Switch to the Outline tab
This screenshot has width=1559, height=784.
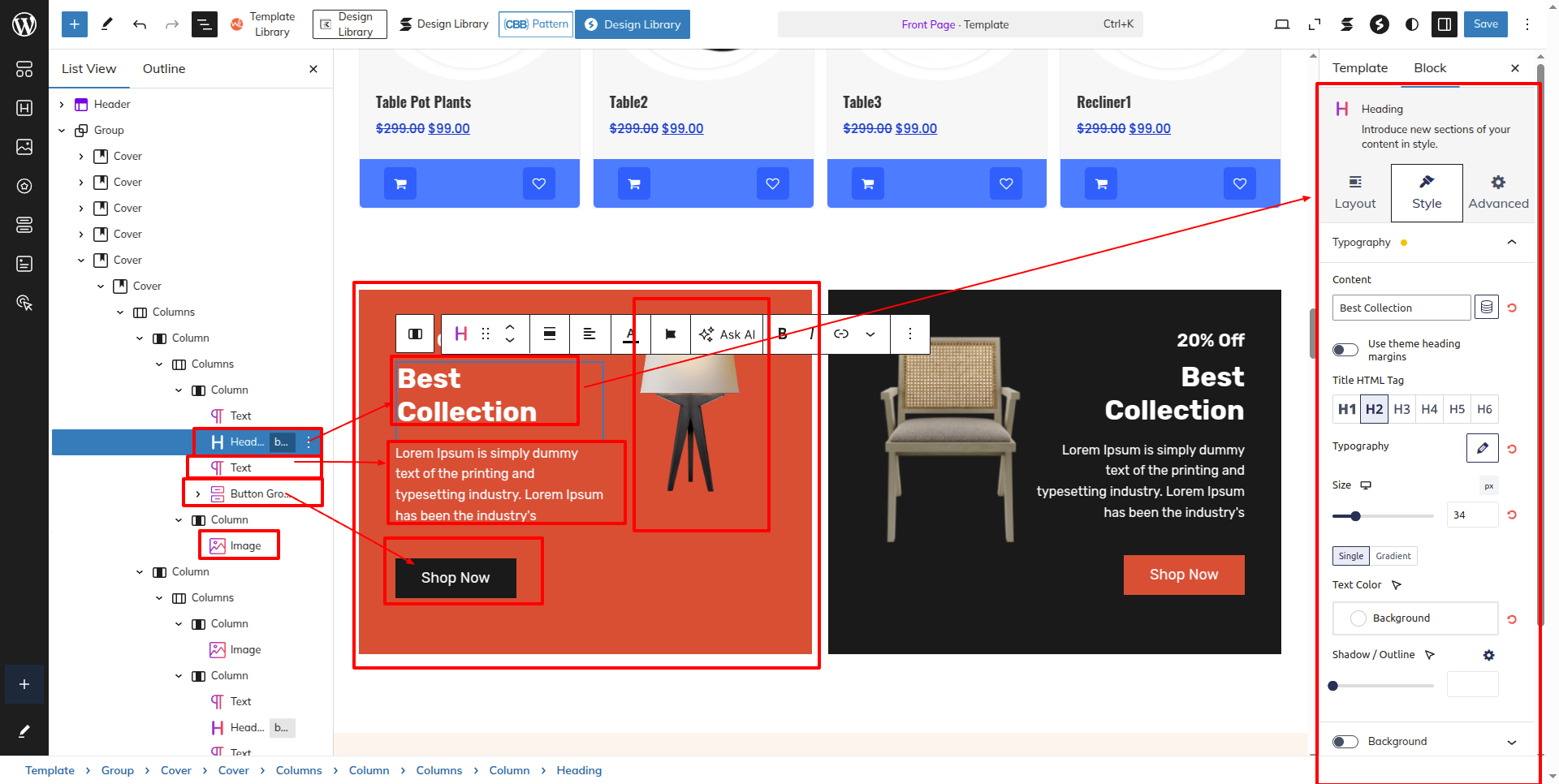click(x=164, y=68)
